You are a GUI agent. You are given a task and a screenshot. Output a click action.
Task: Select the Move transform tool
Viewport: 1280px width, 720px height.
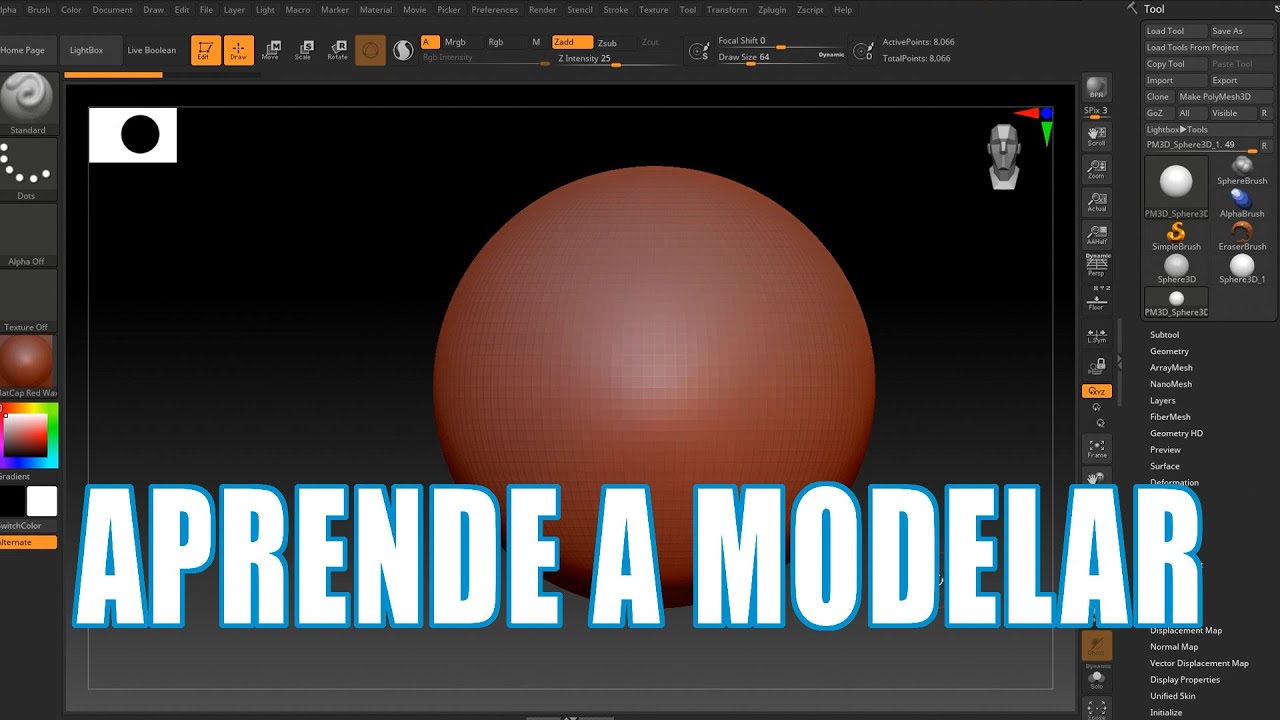pos(271,50)
